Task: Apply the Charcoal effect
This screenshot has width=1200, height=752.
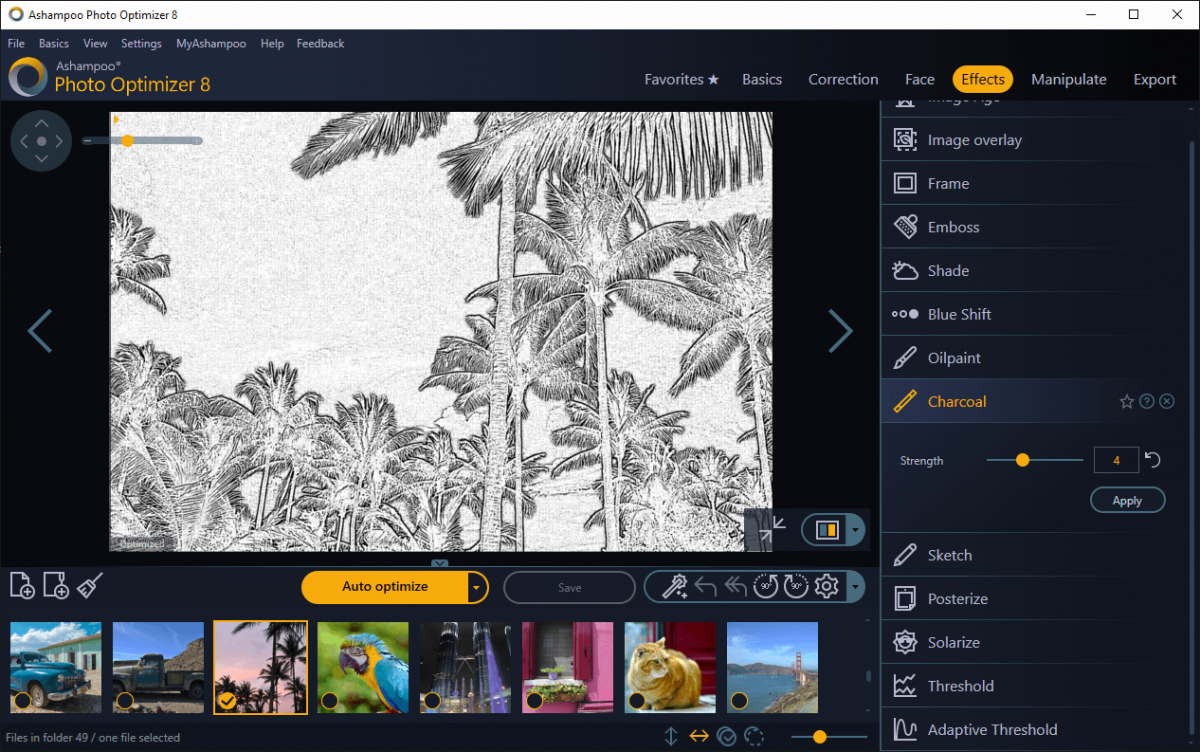Action: tap(1127, 500)
